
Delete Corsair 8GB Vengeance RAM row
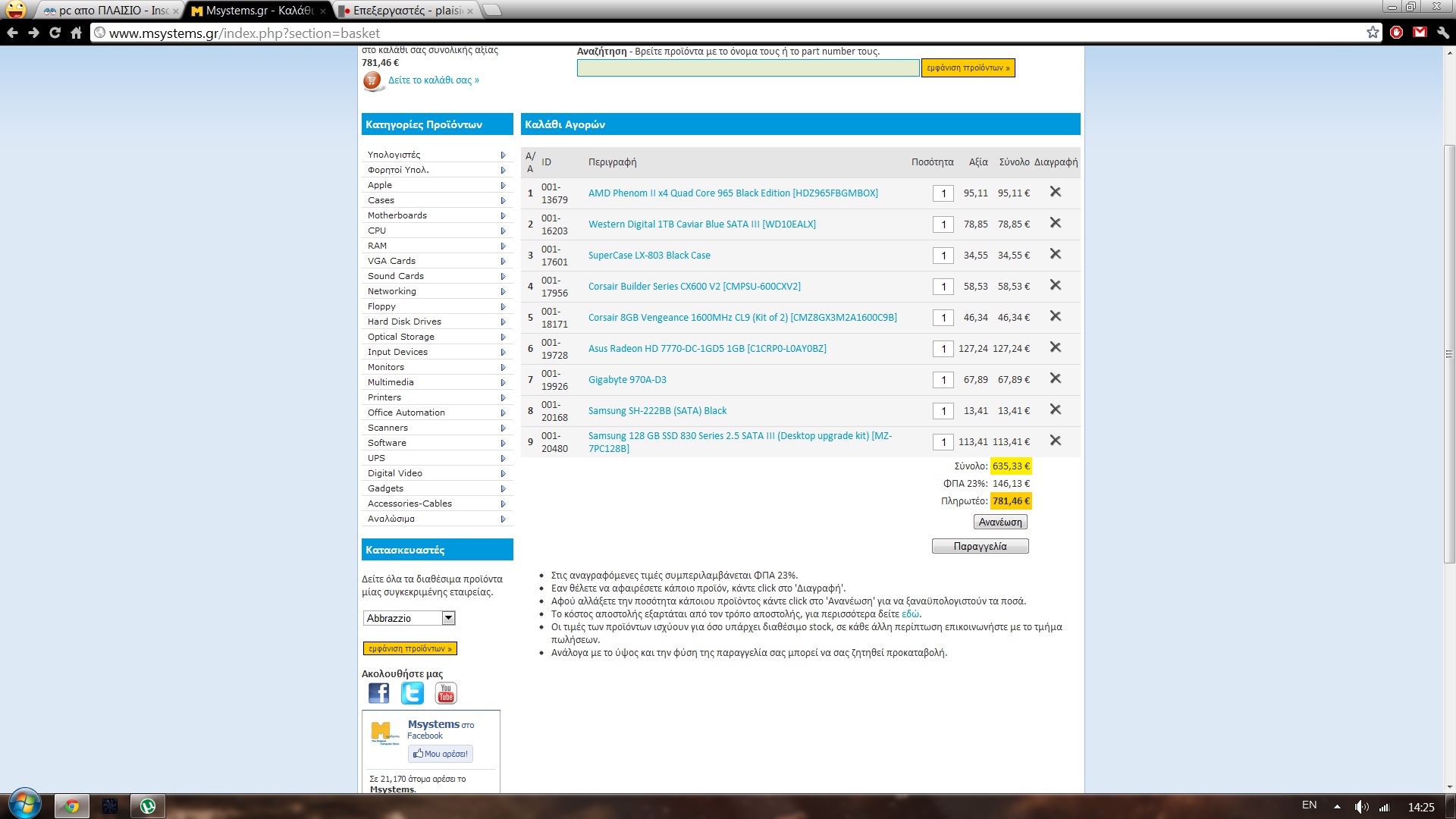[1055, 316]
